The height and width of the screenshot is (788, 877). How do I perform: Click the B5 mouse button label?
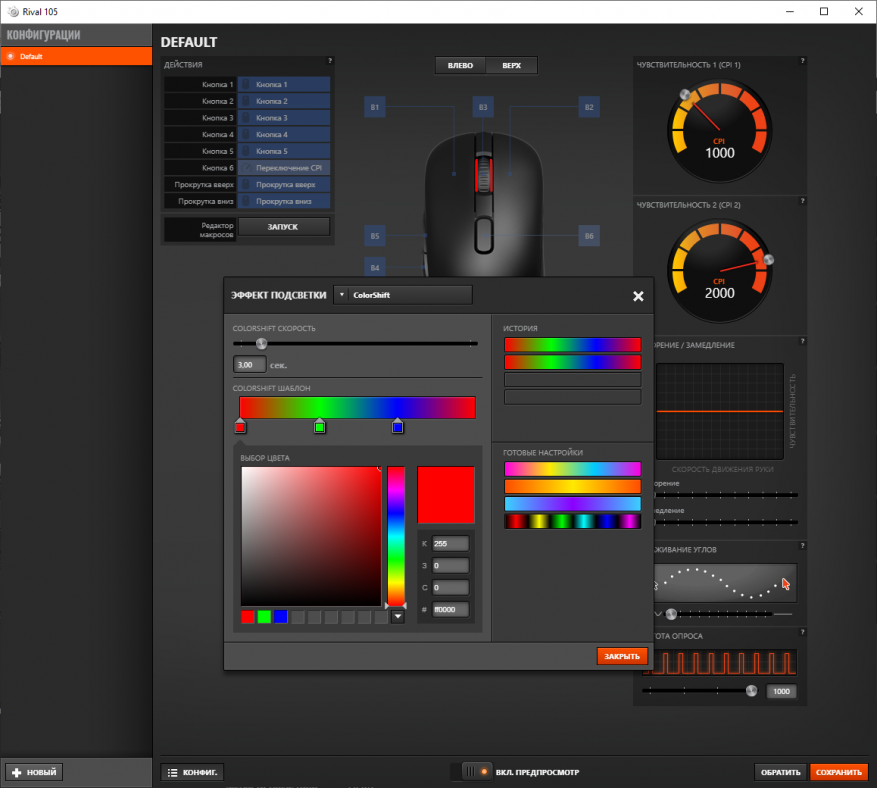point(375,236)
